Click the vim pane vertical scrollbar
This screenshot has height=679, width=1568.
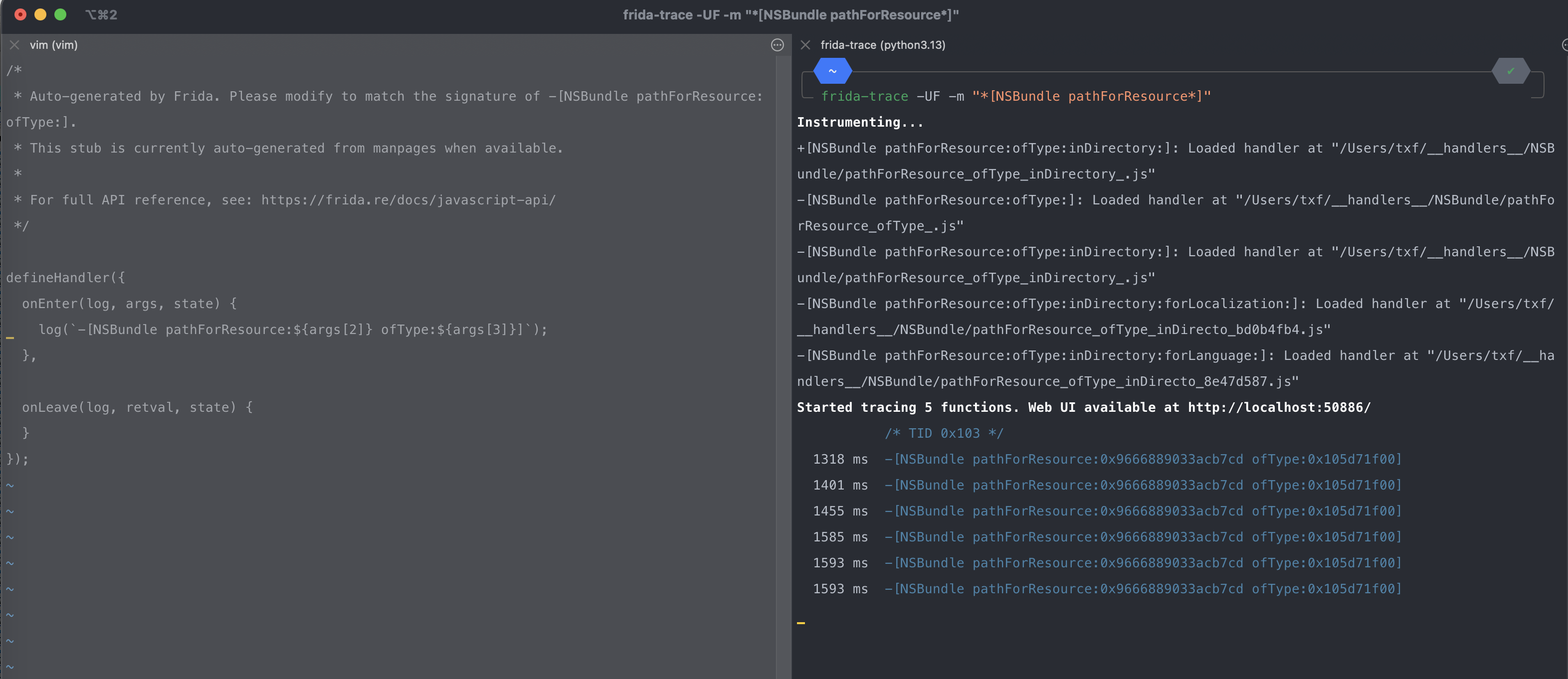pyautogui.click(x=784, y=368)
